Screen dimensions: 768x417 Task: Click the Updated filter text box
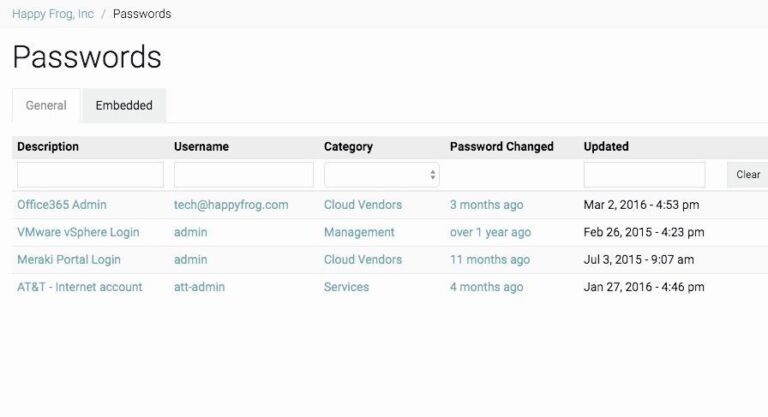pos(644,175)
